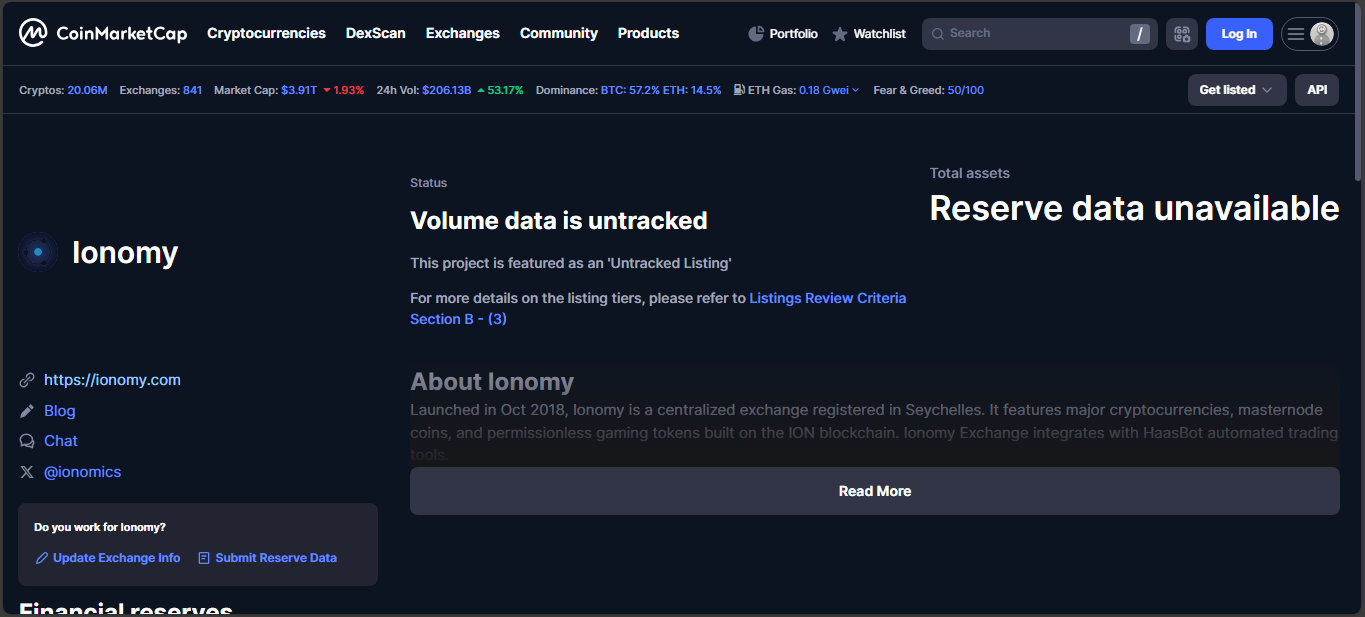The height and width of the screenshot is (617, 1365).
Task: Open the Cryptocurrencies menu
Action: pos(266,33)
